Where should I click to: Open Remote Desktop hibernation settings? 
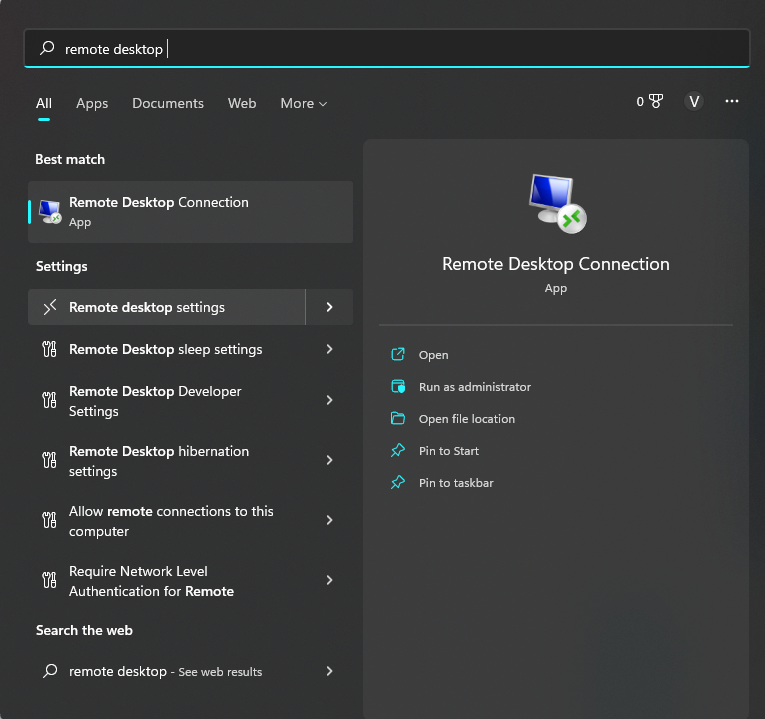tap(159, 461)
